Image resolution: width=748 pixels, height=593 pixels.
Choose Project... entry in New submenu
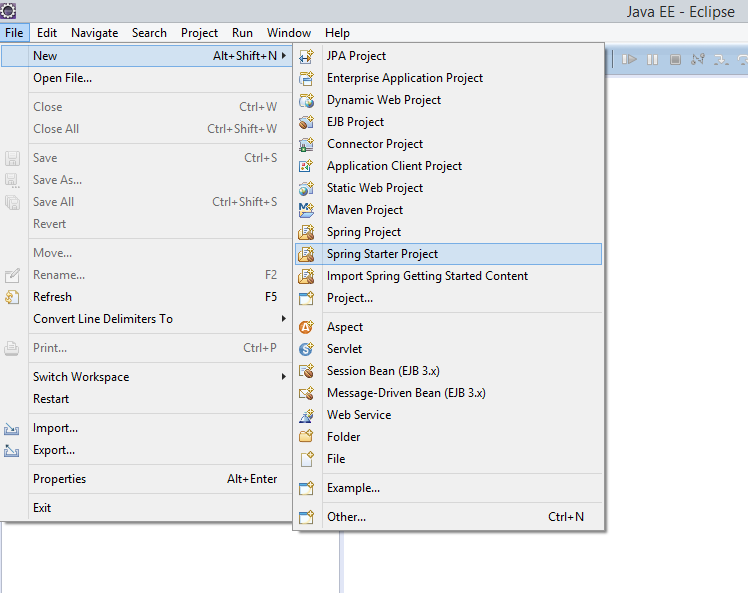[x=448, y=298]
